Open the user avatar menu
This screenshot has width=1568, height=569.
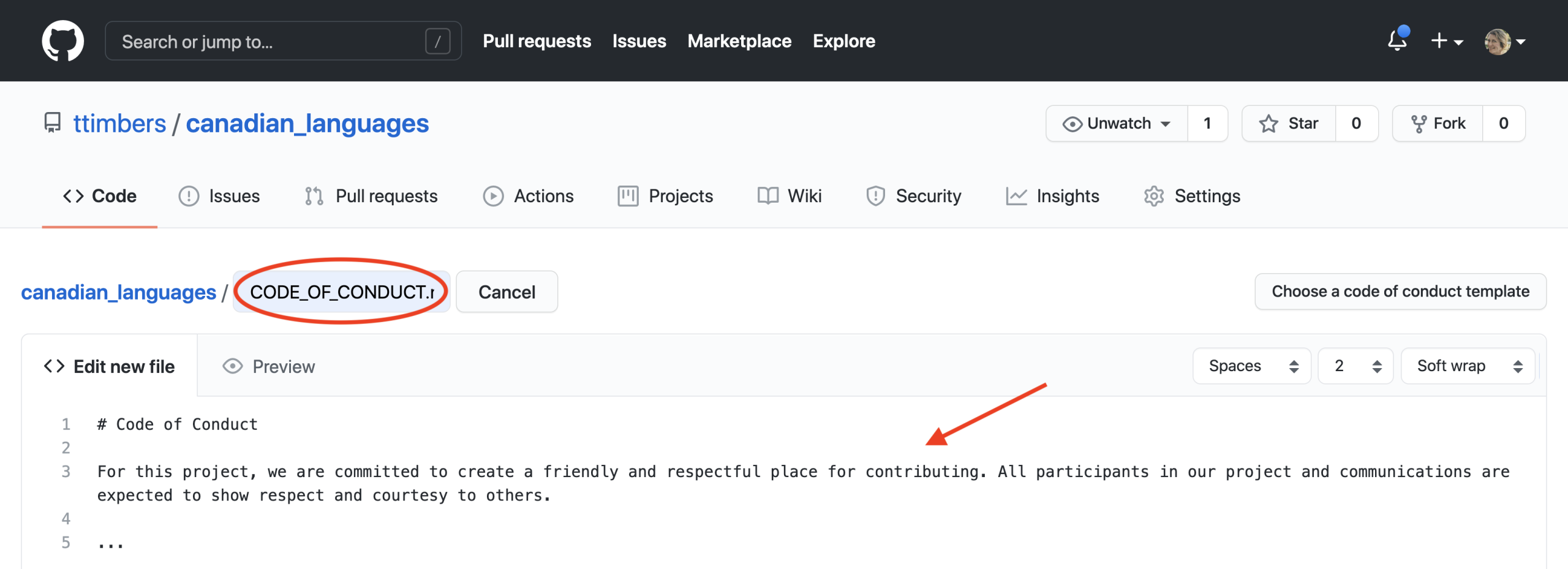click(x=1504, y=41)
